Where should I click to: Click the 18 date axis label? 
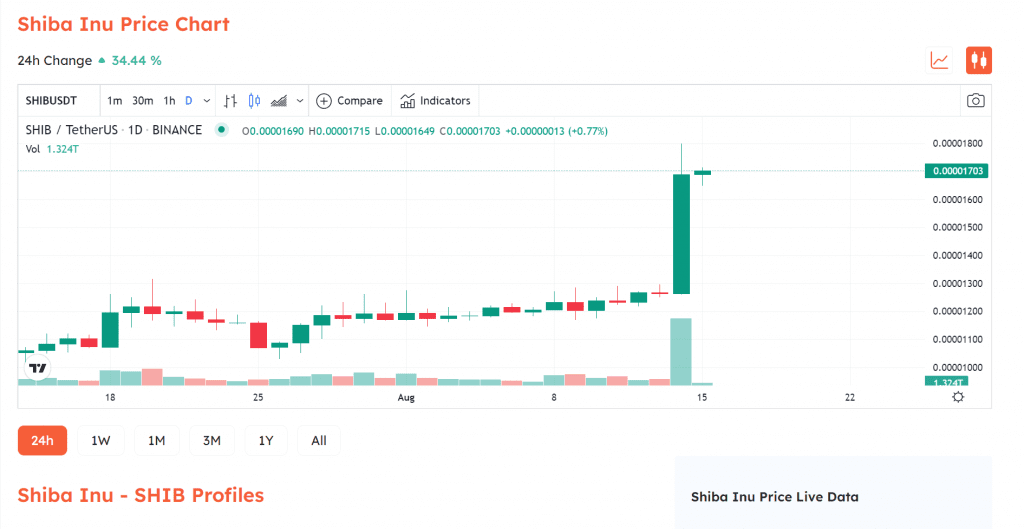(110, 397)
